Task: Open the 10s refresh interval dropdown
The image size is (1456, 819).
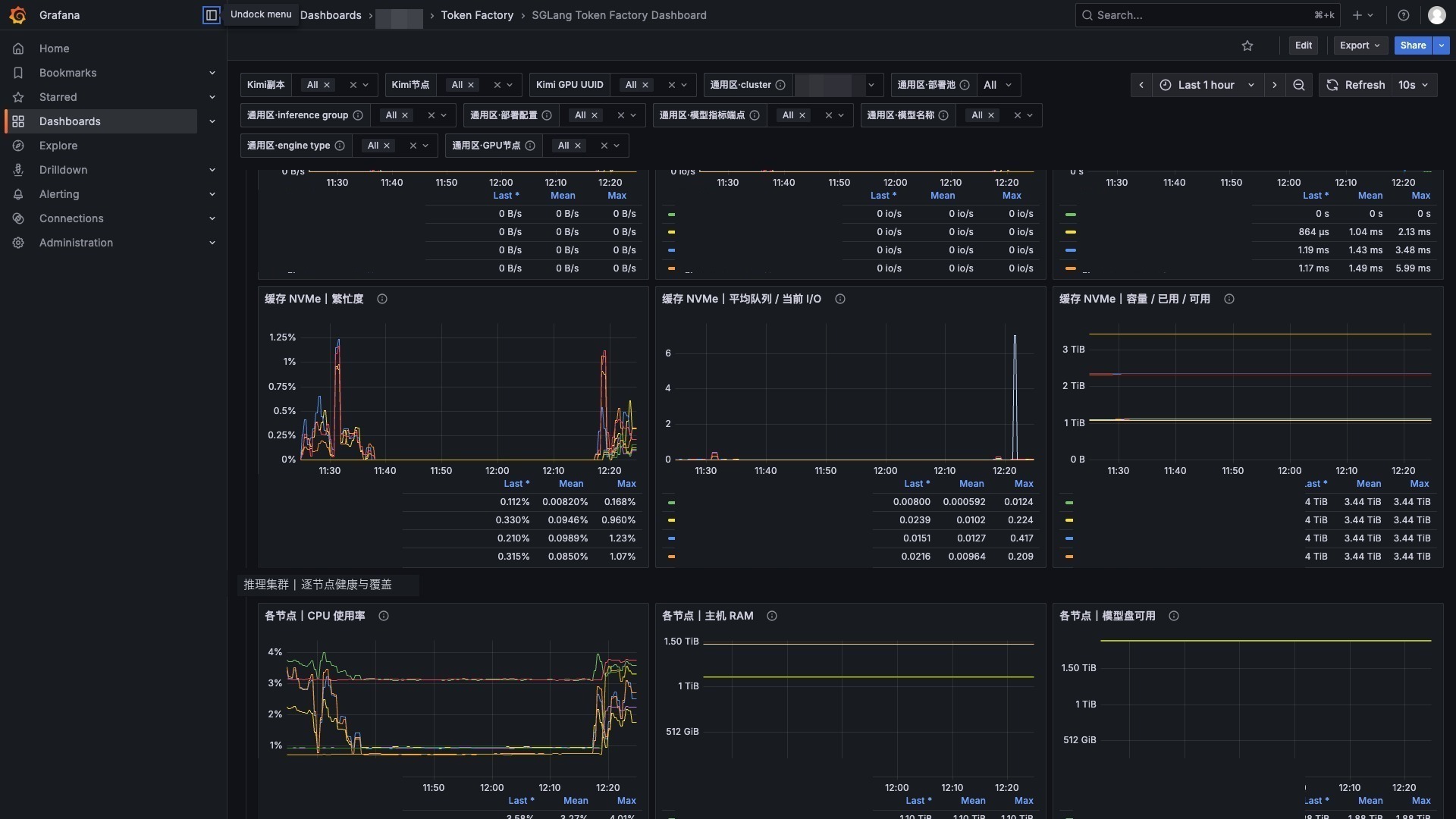Action: (1414, 85)
